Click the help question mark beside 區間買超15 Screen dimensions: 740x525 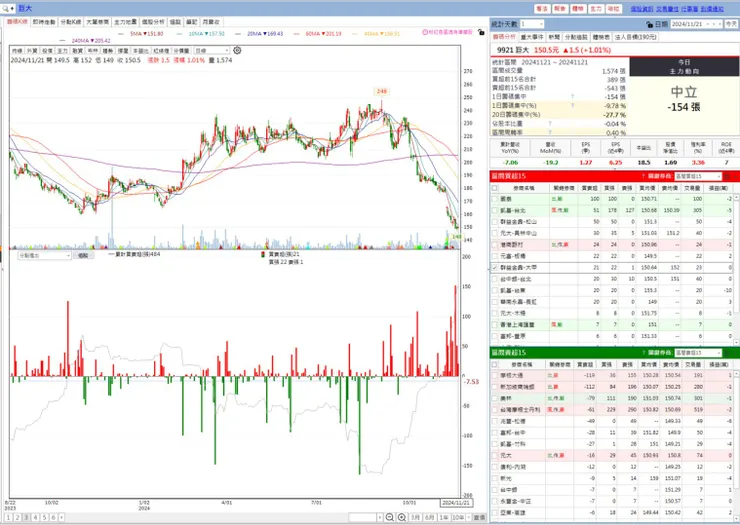coord(643,176)
